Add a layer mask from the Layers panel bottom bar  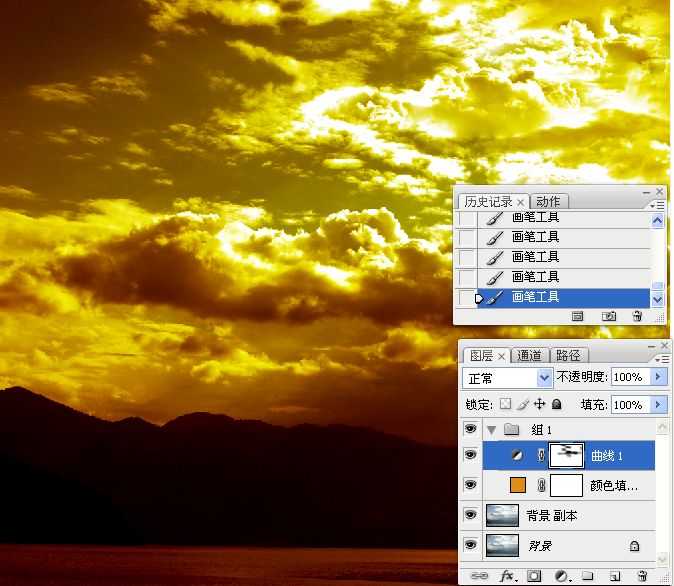534,576
